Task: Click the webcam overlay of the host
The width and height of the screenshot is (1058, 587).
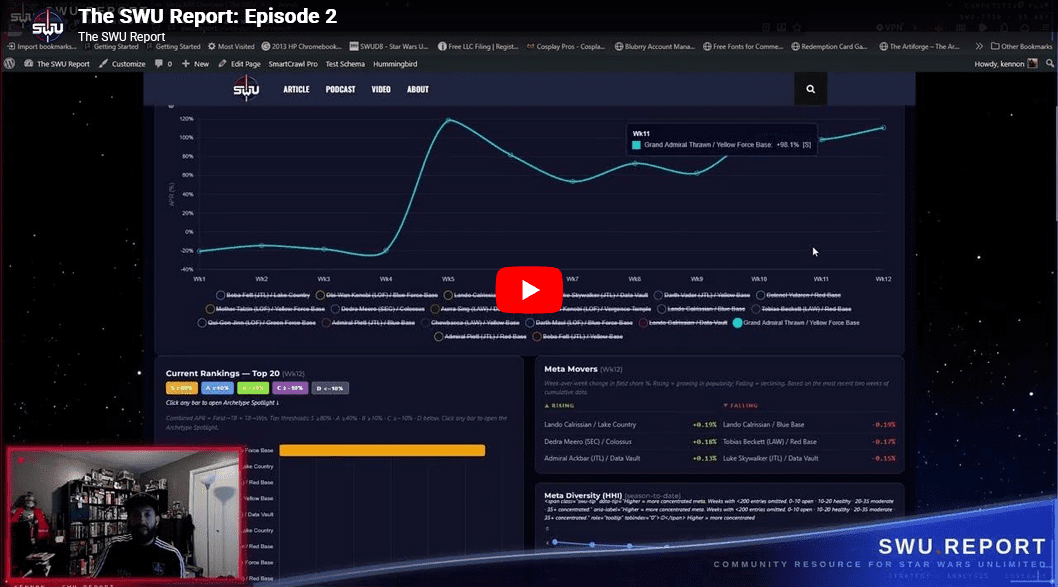Action: click(x=125, y=513)
